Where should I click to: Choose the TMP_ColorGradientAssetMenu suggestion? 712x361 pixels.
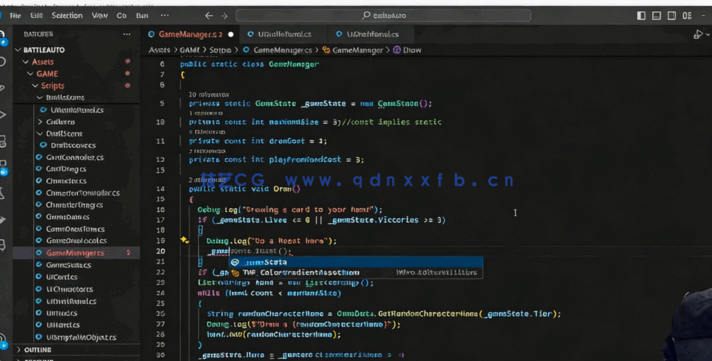point(356,272)
